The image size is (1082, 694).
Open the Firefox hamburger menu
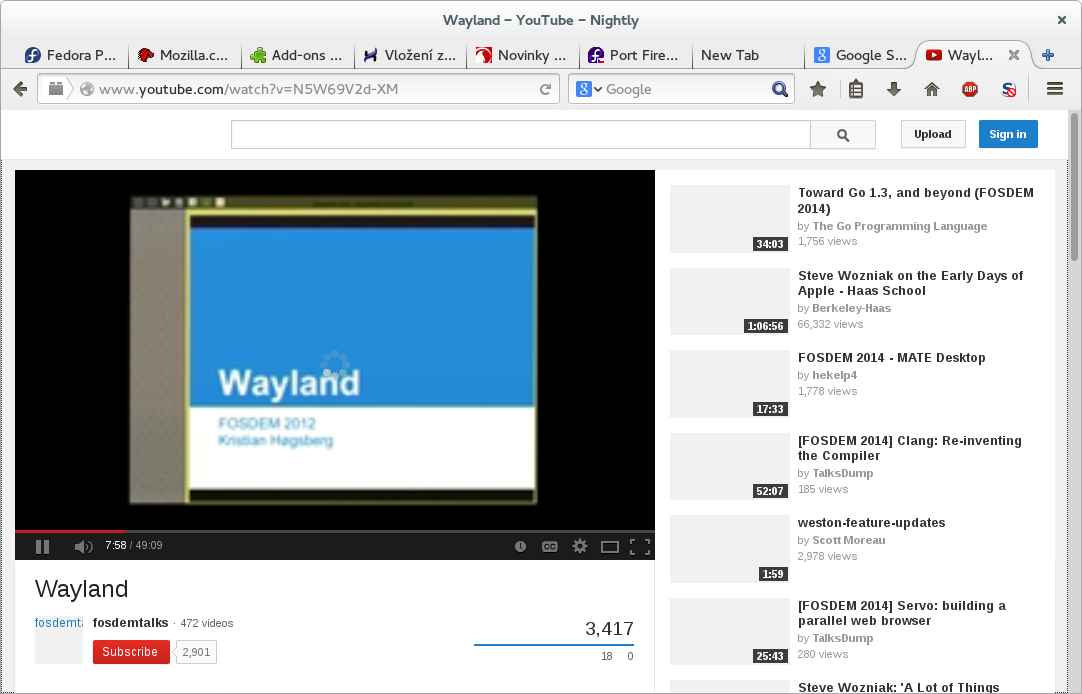click(x=1054, y=89)
